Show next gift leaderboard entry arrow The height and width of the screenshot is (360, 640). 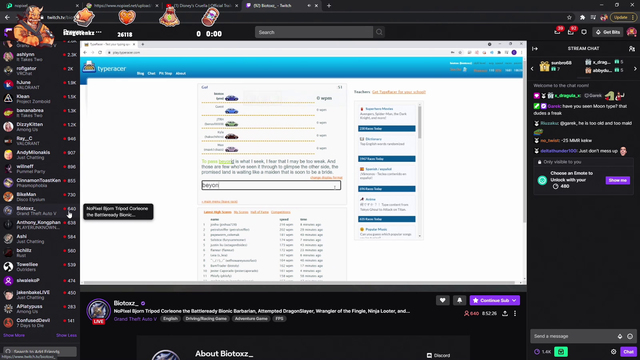pyautogui.click(x=635, y=69)
